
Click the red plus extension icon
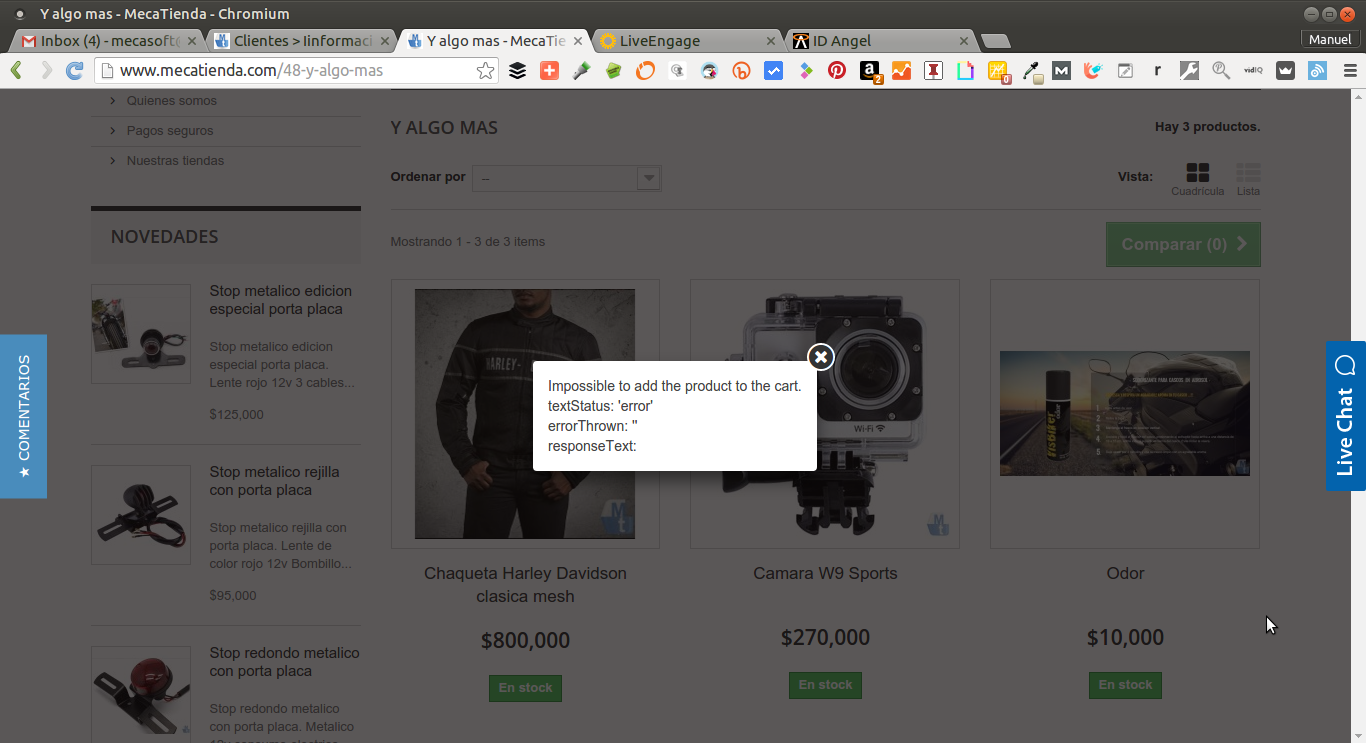click(x=549, y=71)
